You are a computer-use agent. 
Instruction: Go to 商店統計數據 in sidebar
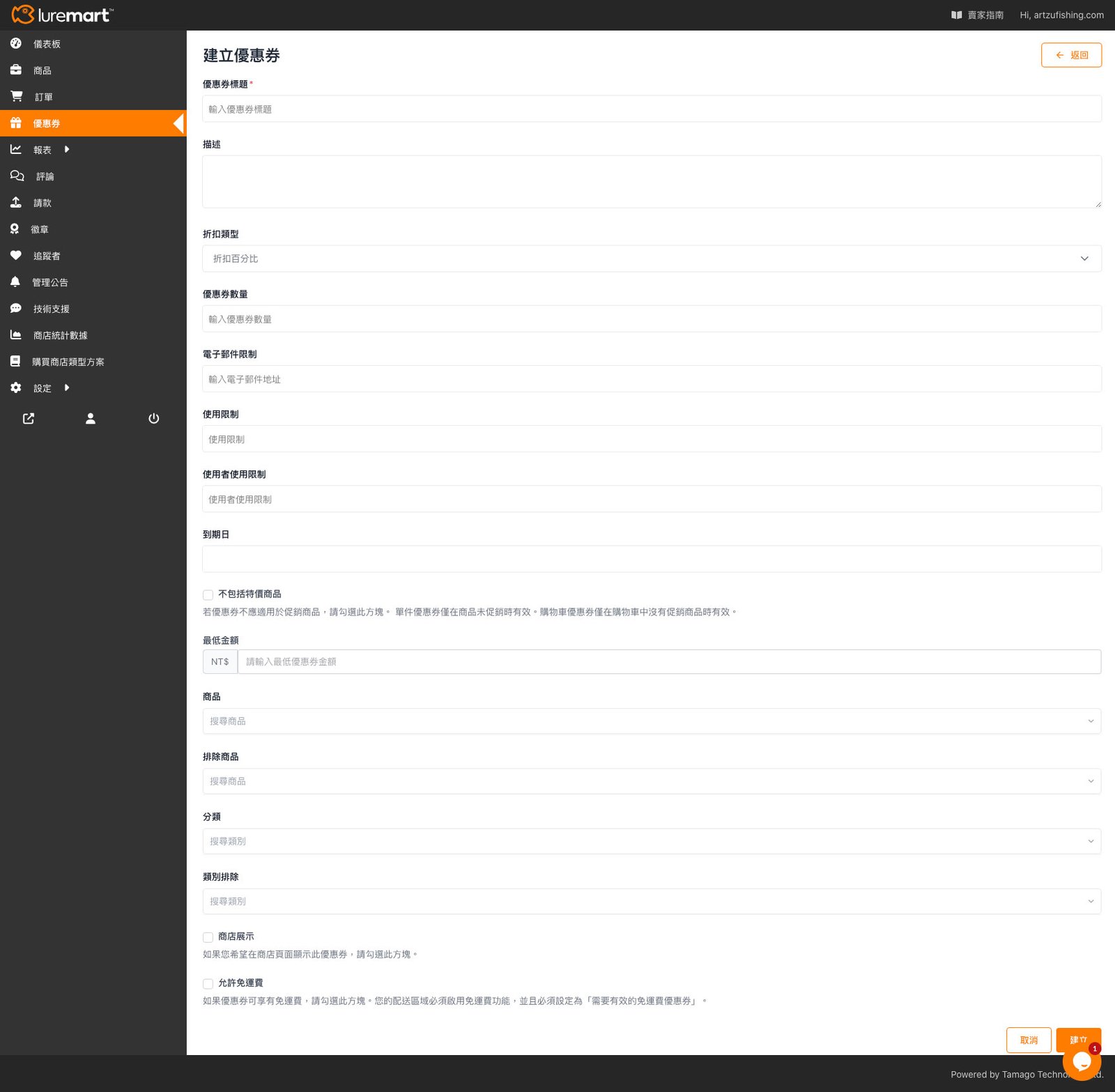pyautogui.click(x=60, y=335)
